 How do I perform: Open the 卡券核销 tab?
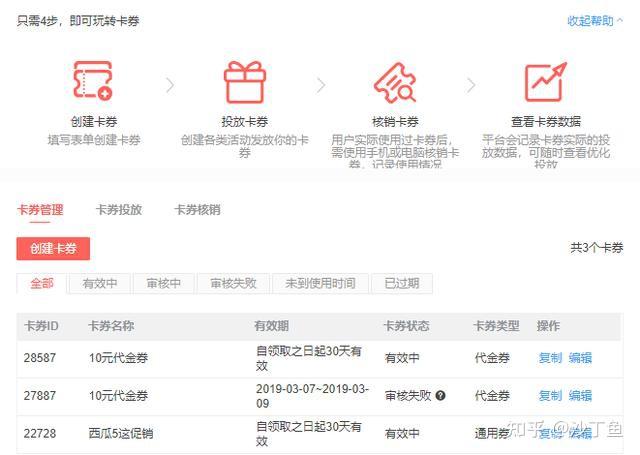198,210
